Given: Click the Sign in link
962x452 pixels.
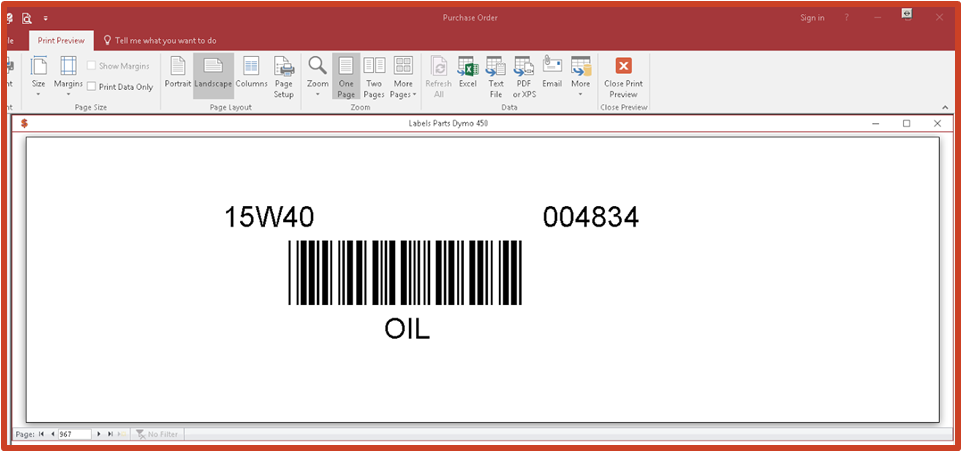Looking at the screenshot, I should point(812,18).
